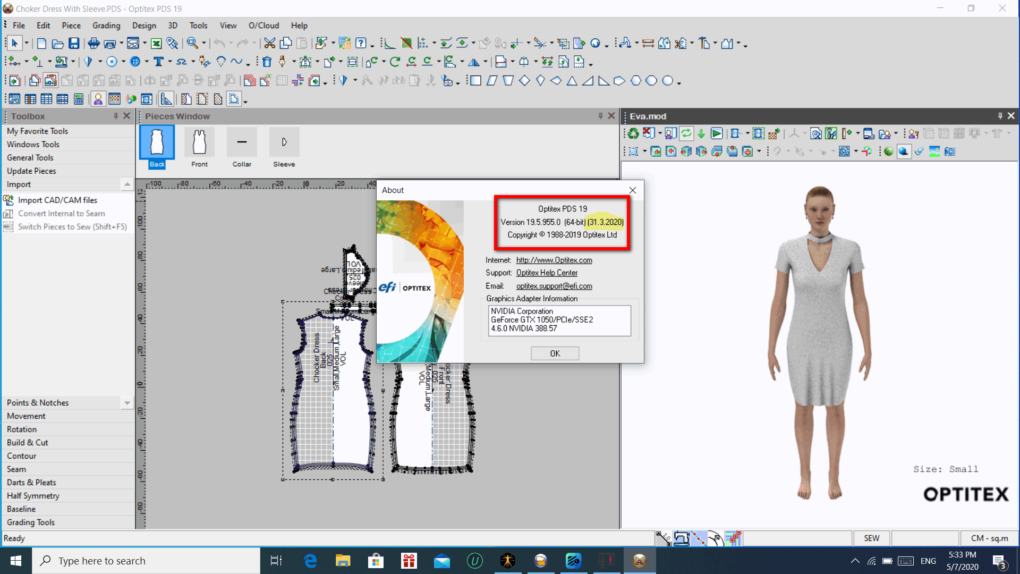
Task: Cut selection with scissors icon
Action: click(269, 44)
